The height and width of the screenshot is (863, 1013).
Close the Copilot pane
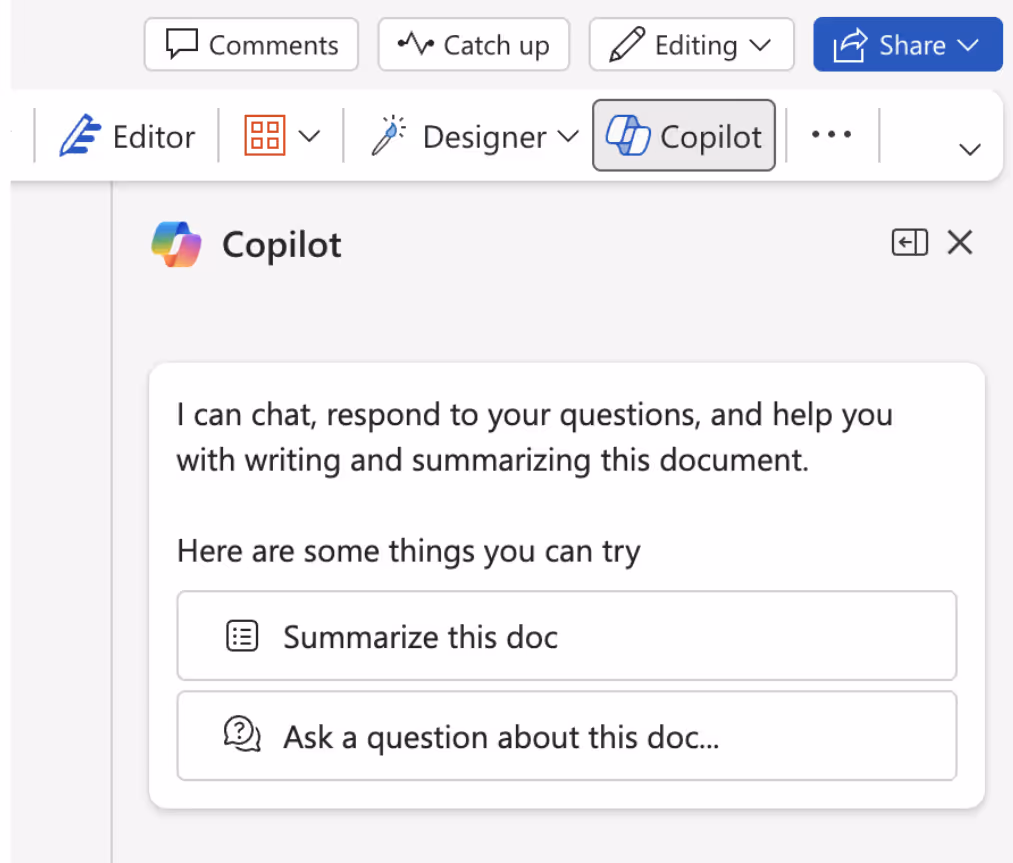(959, 242)
